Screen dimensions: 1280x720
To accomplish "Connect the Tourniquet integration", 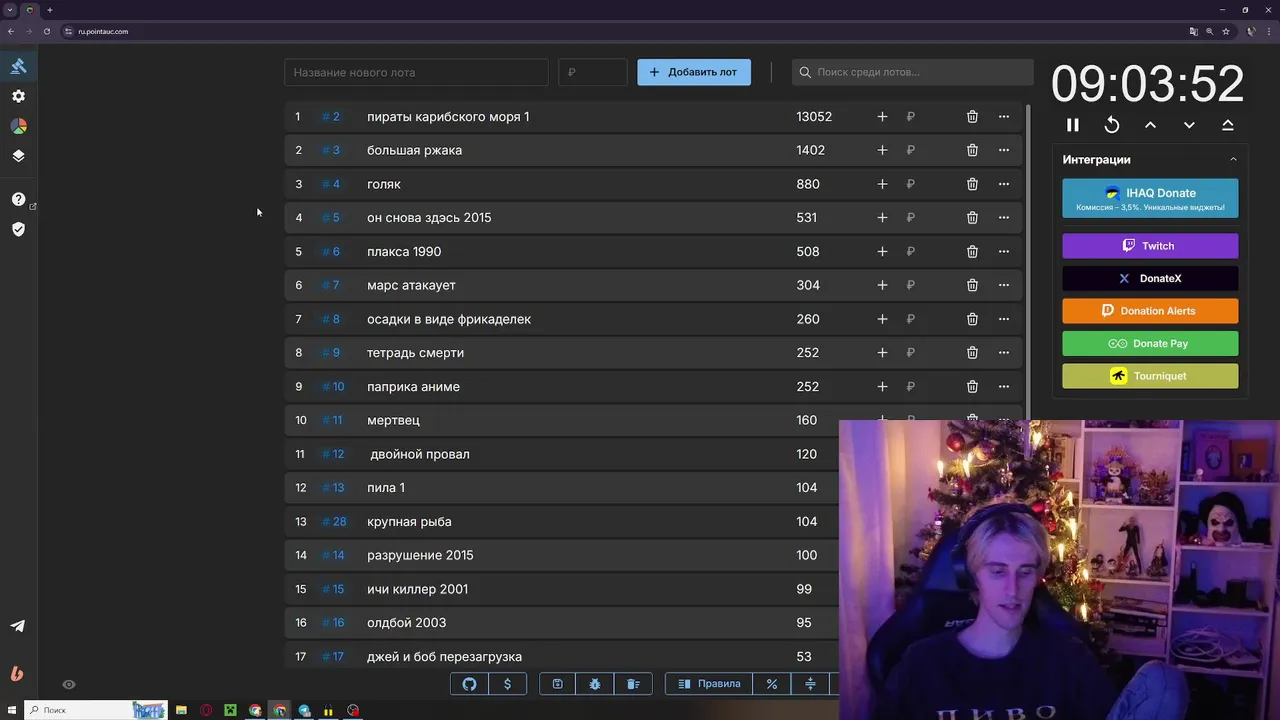I will [1150, 376].
